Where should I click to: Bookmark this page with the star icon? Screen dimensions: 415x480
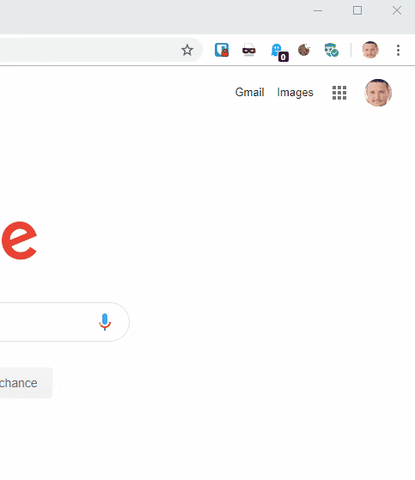click(x=187, y=50)
